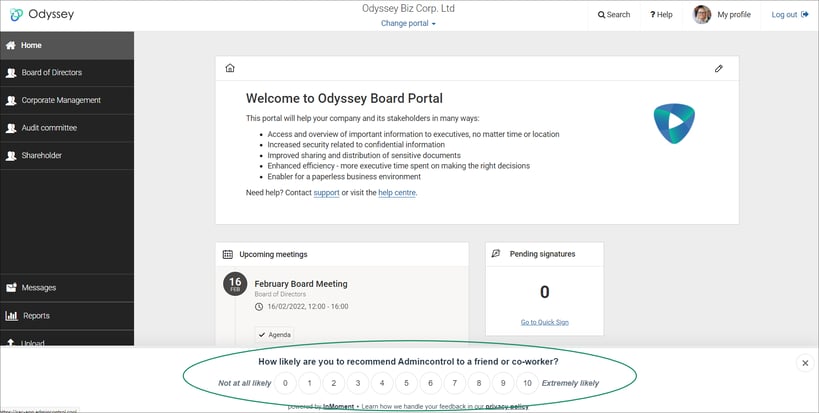Image resolution: width=819 pixels, height=413 pixels.
Task: Click the help centre link
Action: (x=397, y=193)
